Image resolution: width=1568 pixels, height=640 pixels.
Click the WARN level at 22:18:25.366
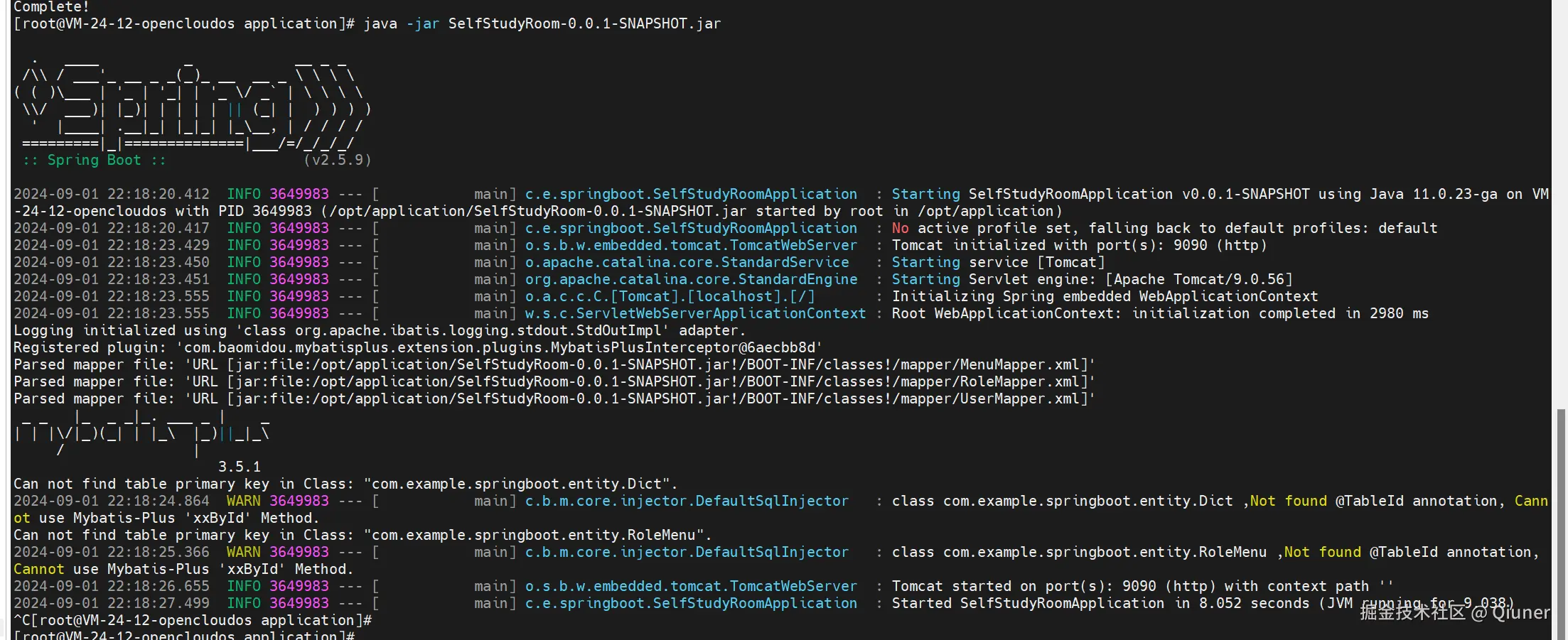coord(244,552)
